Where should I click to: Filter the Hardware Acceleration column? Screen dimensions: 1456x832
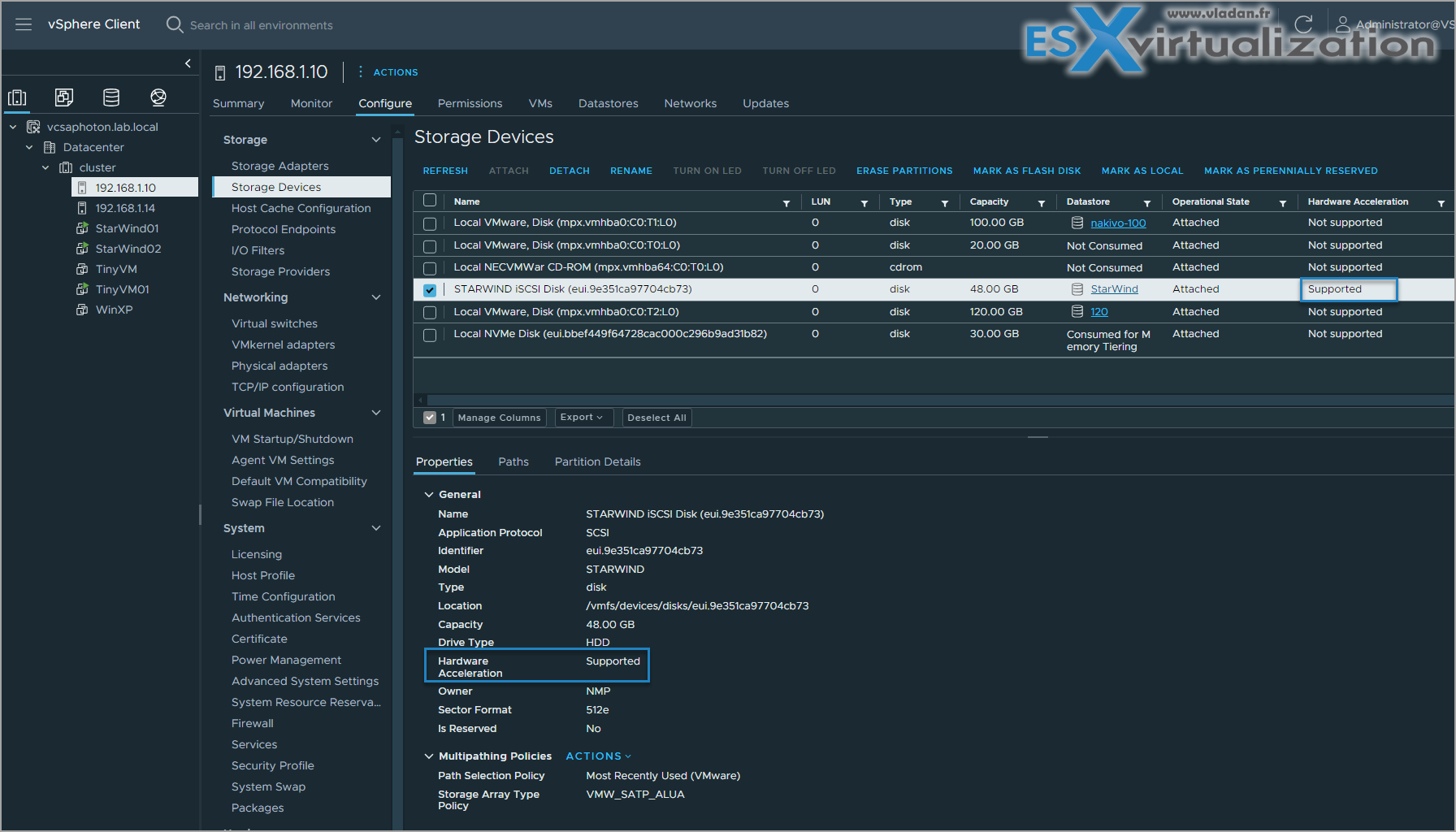(x=1441, y=203)
